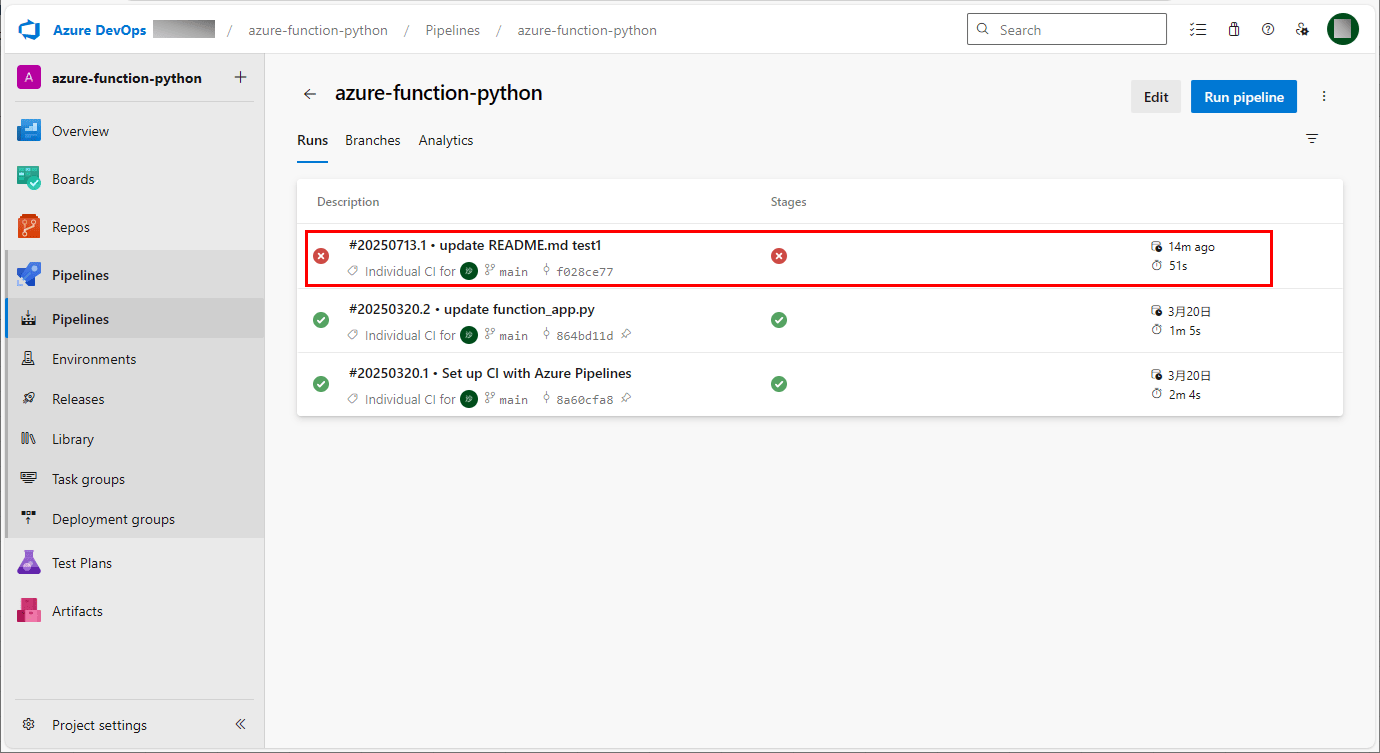Open the More actions vertical ellipsis menu
Screen dimensions: 1380x753
pyautogui.click(x=1324, y=97)
